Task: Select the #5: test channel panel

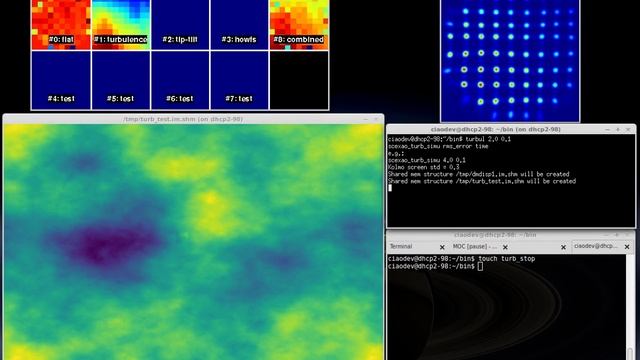Action: [x=120, y=80]
